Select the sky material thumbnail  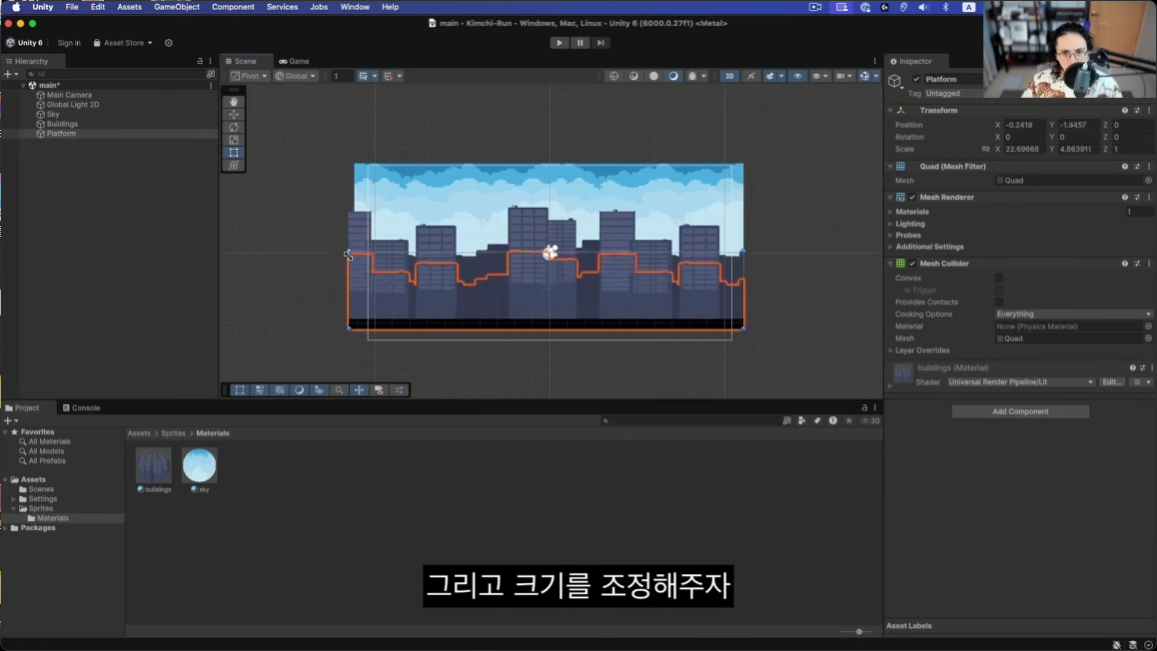pyautogui.click(x=199, y=466)
